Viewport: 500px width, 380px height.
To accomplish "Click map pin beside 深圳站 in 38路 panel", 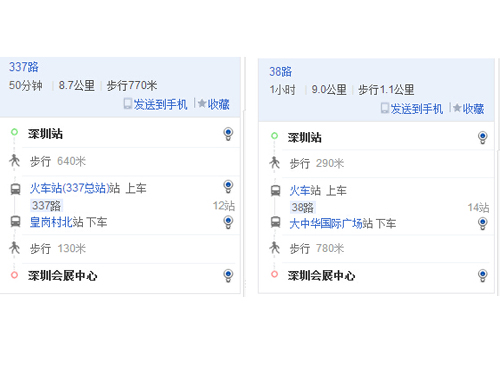I will coord(482,137).
